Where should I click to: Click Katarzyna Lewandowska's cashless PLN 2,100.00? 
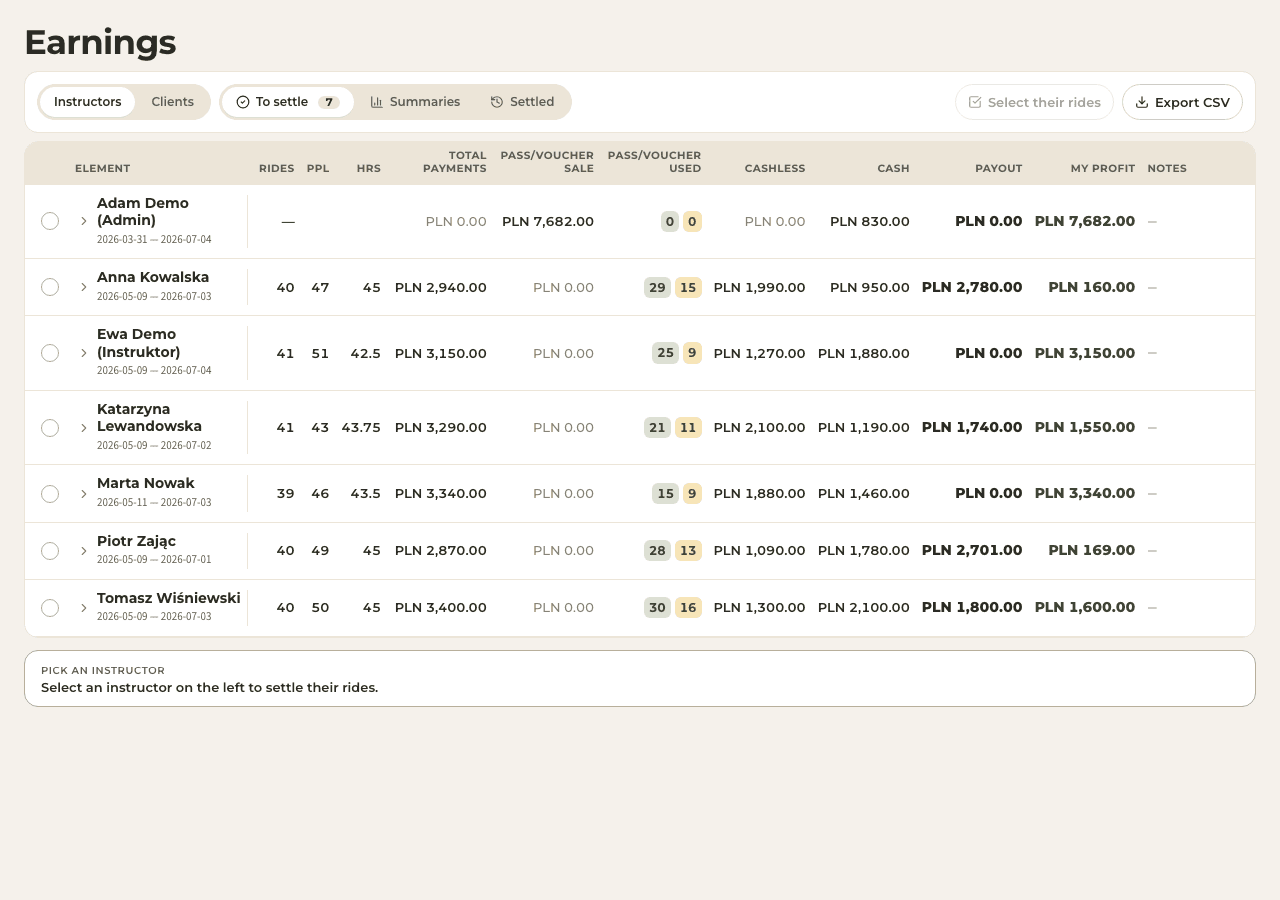point(759,428)
